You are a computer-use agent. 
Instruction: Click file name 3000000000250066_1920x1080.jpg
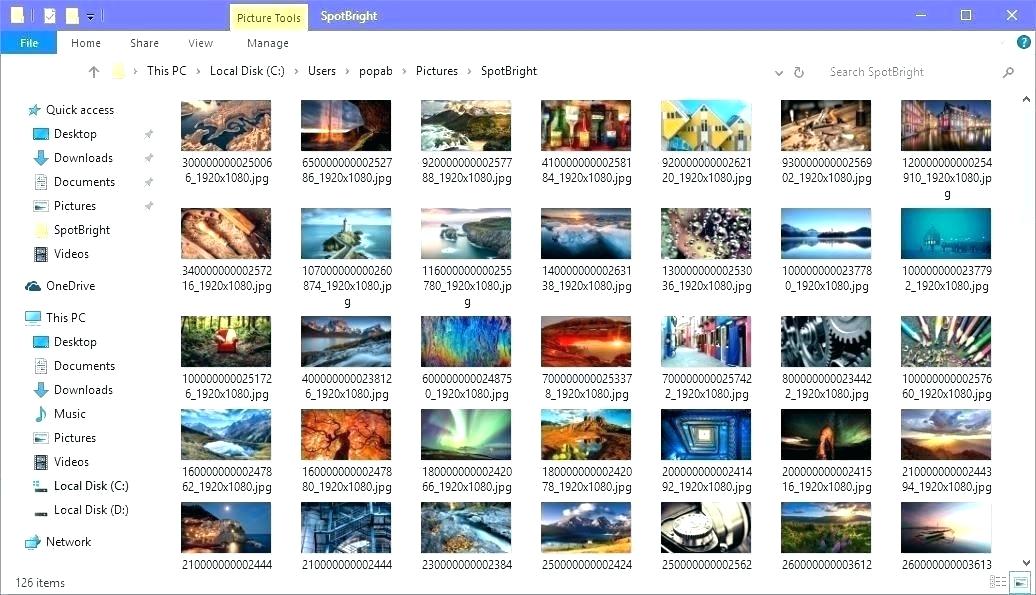pyautogui.click(x=227, y=170)
